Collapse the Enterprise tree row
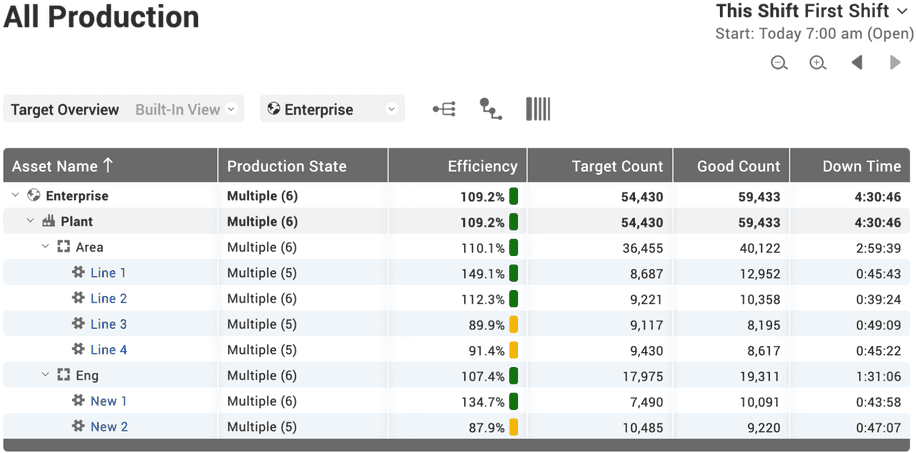The image size is (916, 453). tap(16, 196)
